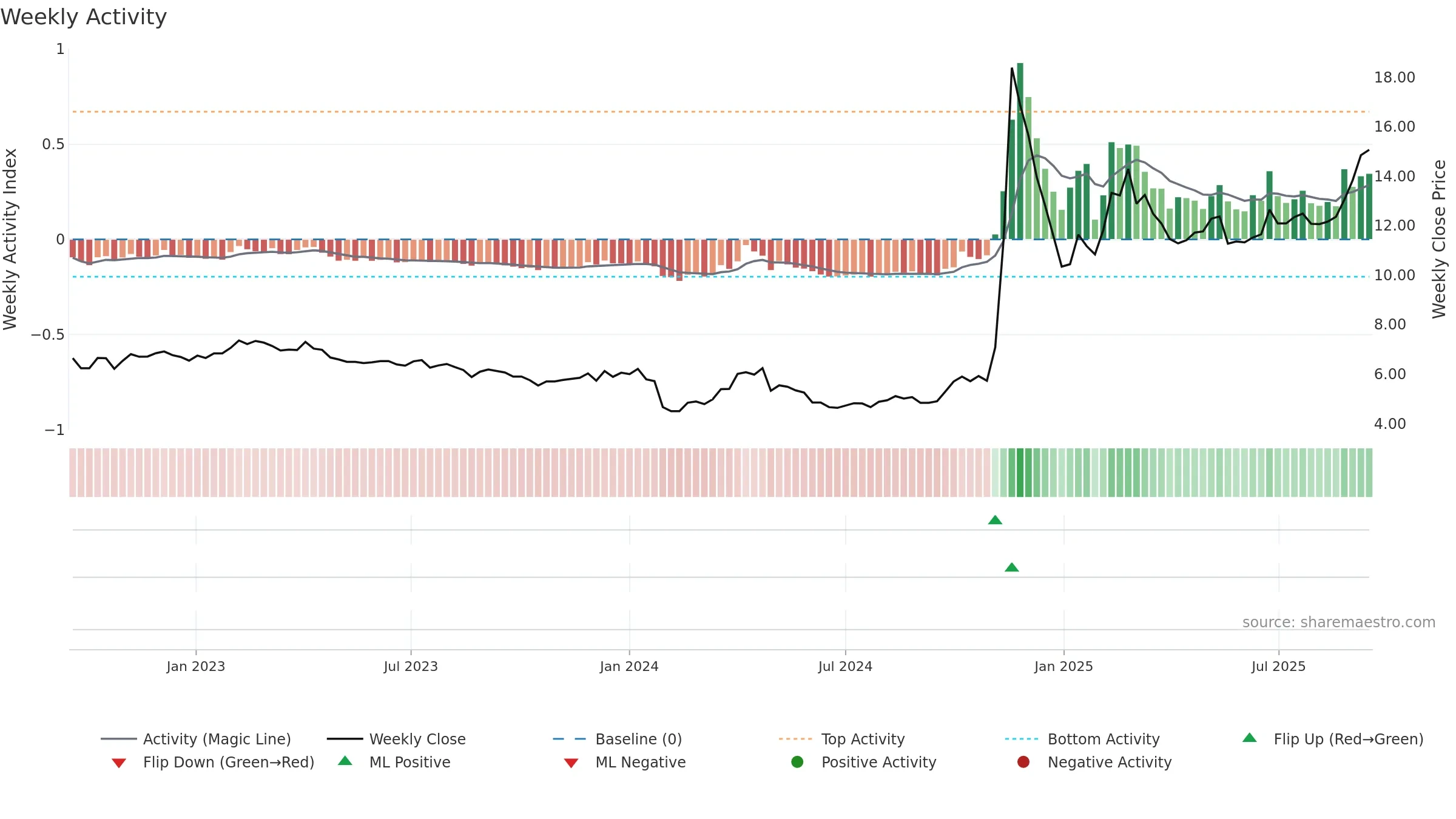
Task: Toggle ML Negative legend entry
Action: [625, 762]
